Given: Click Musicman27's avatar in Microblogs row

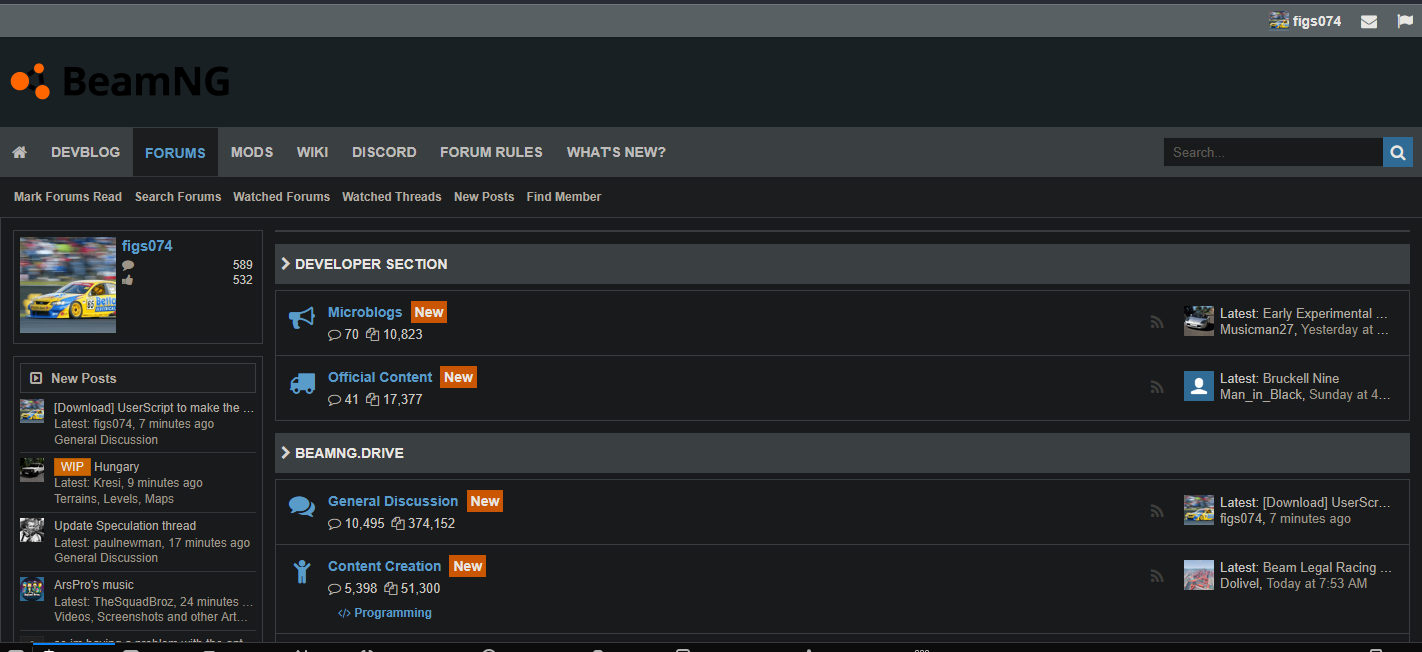Looking at the screenshot, I should point(1199,321).
